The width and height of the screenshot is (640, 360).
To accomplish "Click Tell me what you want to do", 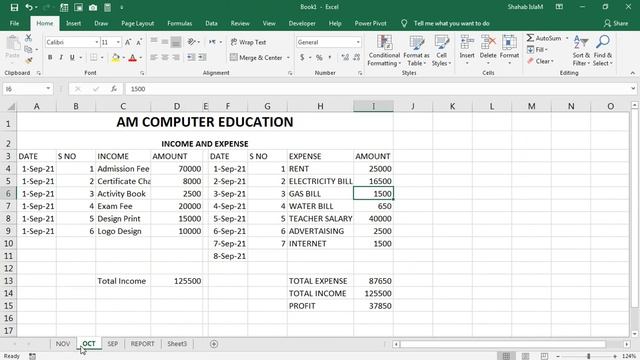I will pos(451,23).
